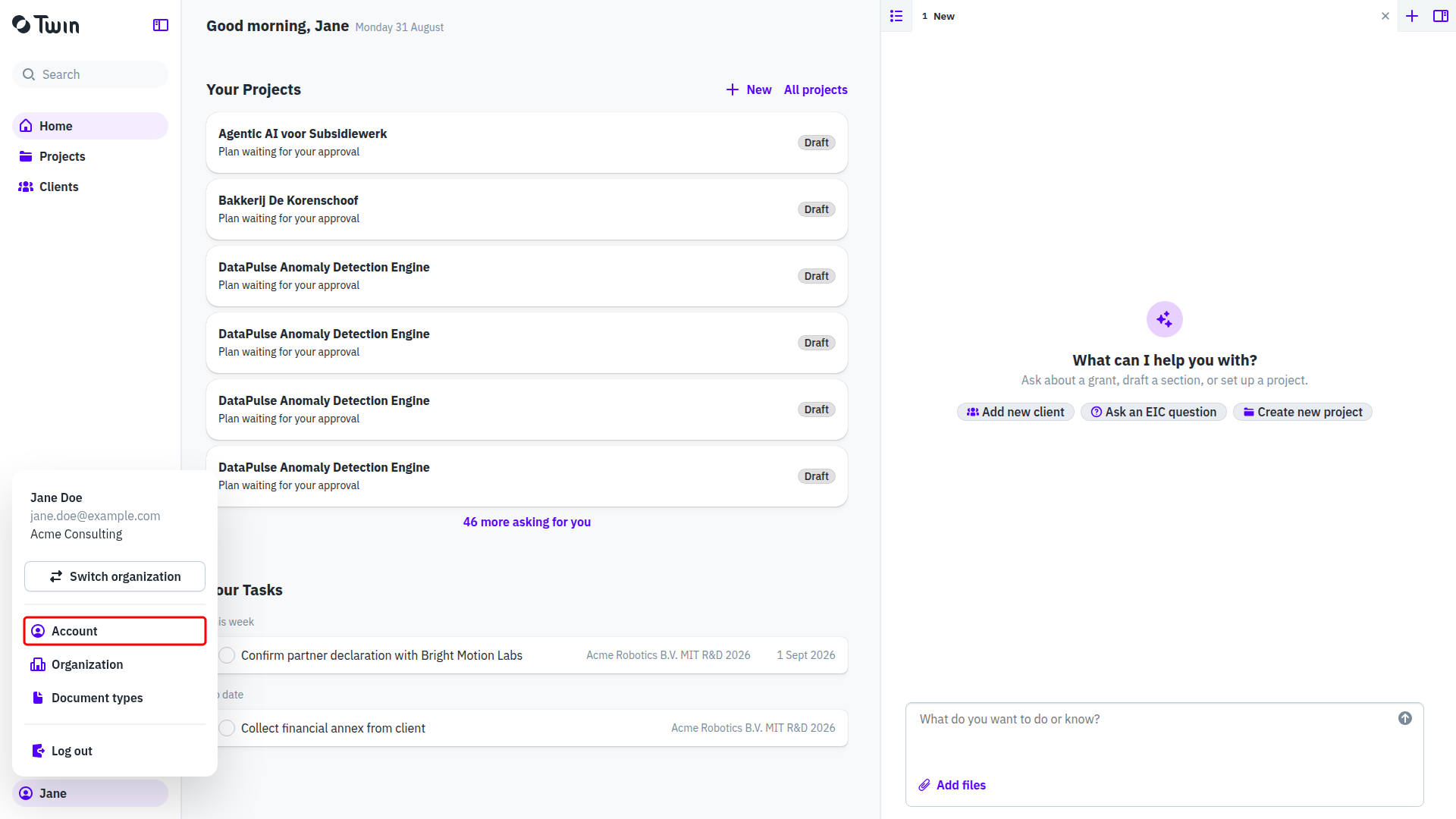Start a new chat with plus icon
Image resolution: width=1456 pixels, height=819 pixels.
[1412, 16]
